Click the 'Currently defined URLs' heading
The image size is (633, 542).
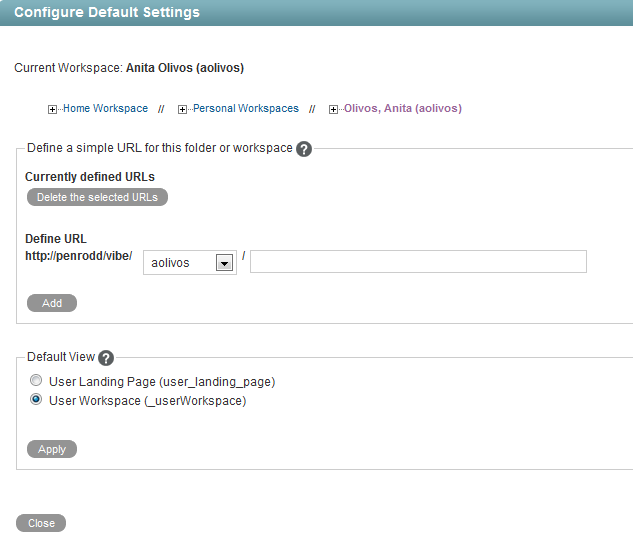coord(90,177)
